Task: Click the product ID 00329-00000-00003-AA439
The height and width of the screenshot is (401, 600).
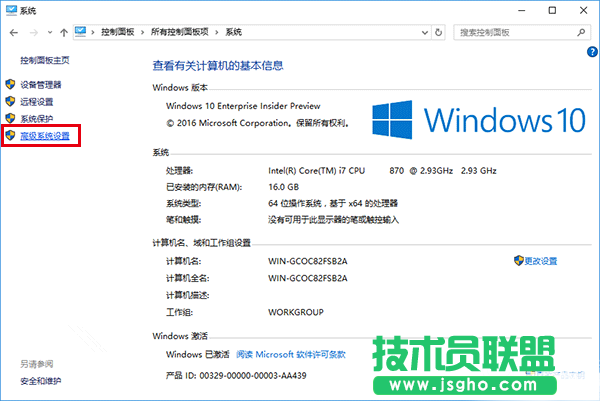Action: [x=253, y=376]
